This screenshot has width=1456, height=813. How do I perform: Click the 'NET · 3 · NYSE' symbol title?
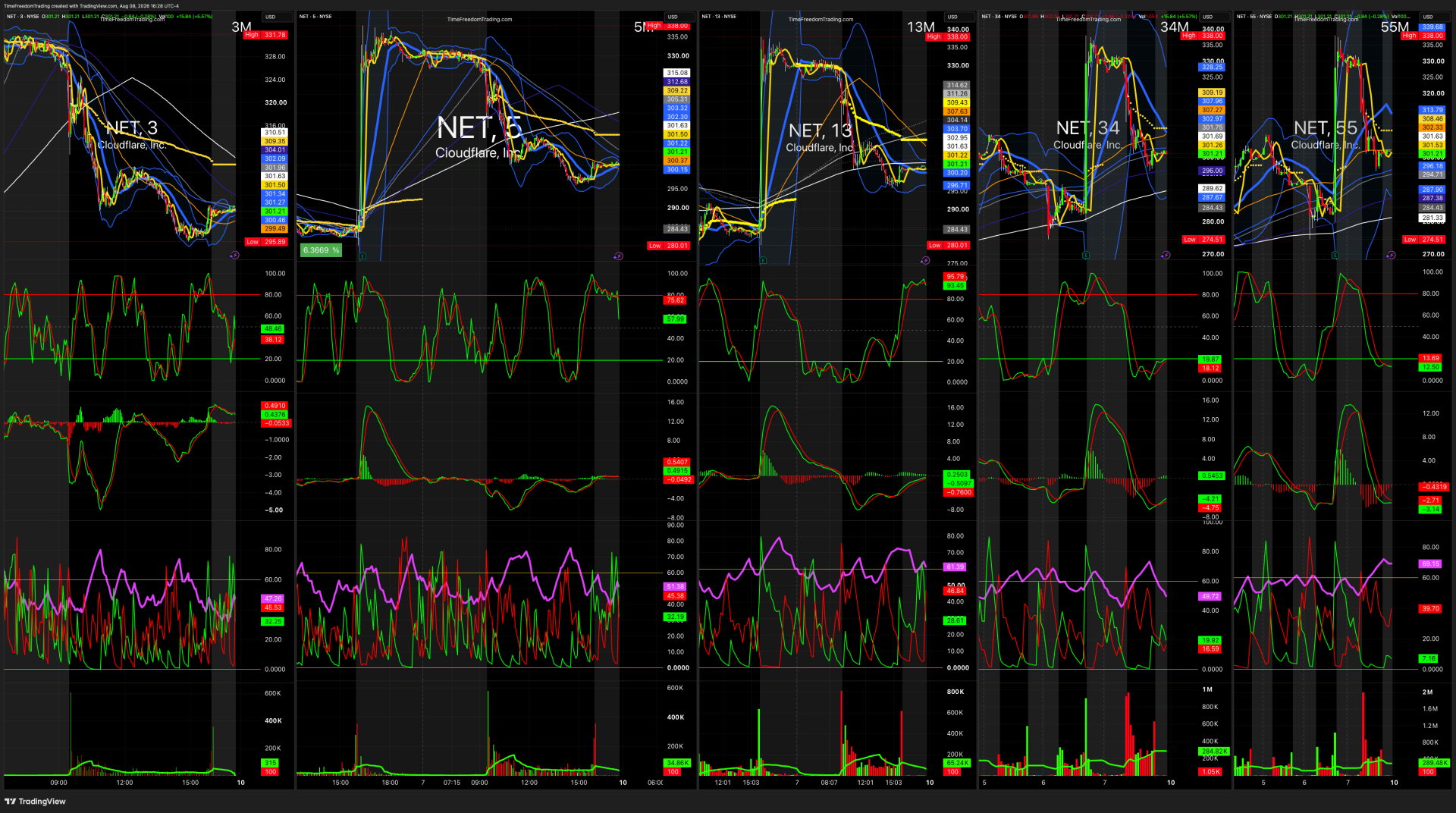[23, 17]
